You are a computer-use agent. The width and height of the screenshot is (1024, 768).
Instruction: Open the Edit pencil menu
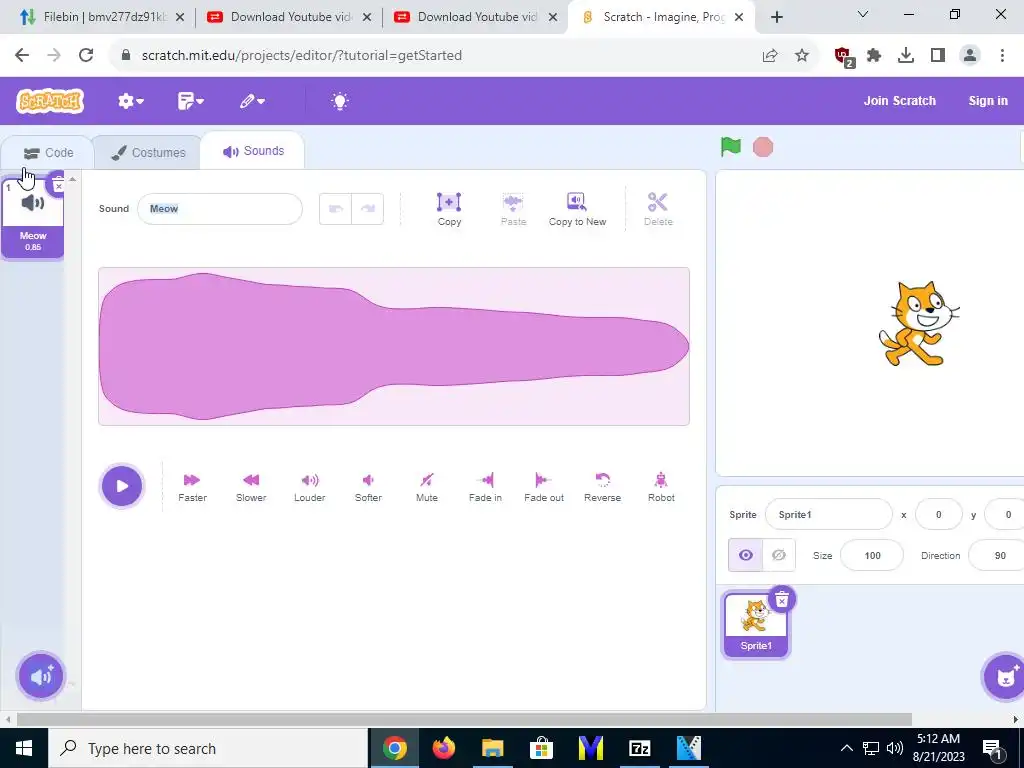[x=251, y=101]
